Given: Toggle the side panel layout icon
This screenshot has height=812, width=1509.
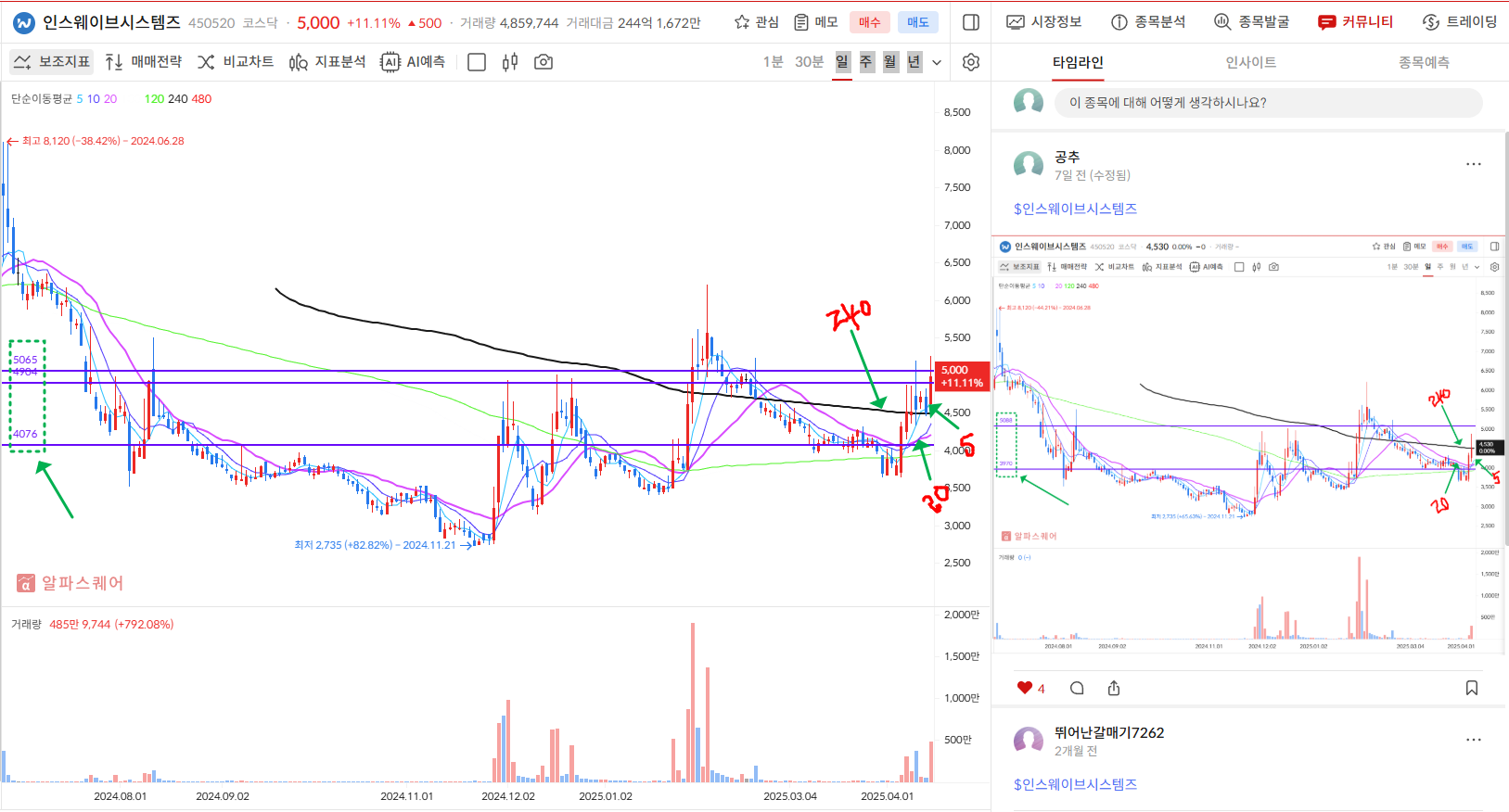Looking at the screenshot, I should click(x=971, y=22).
